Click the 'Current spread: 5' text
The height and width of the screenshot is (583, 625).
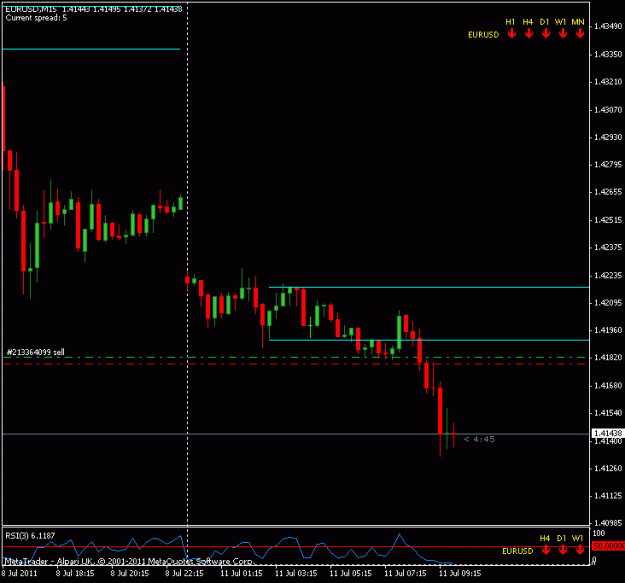(36, 18)
